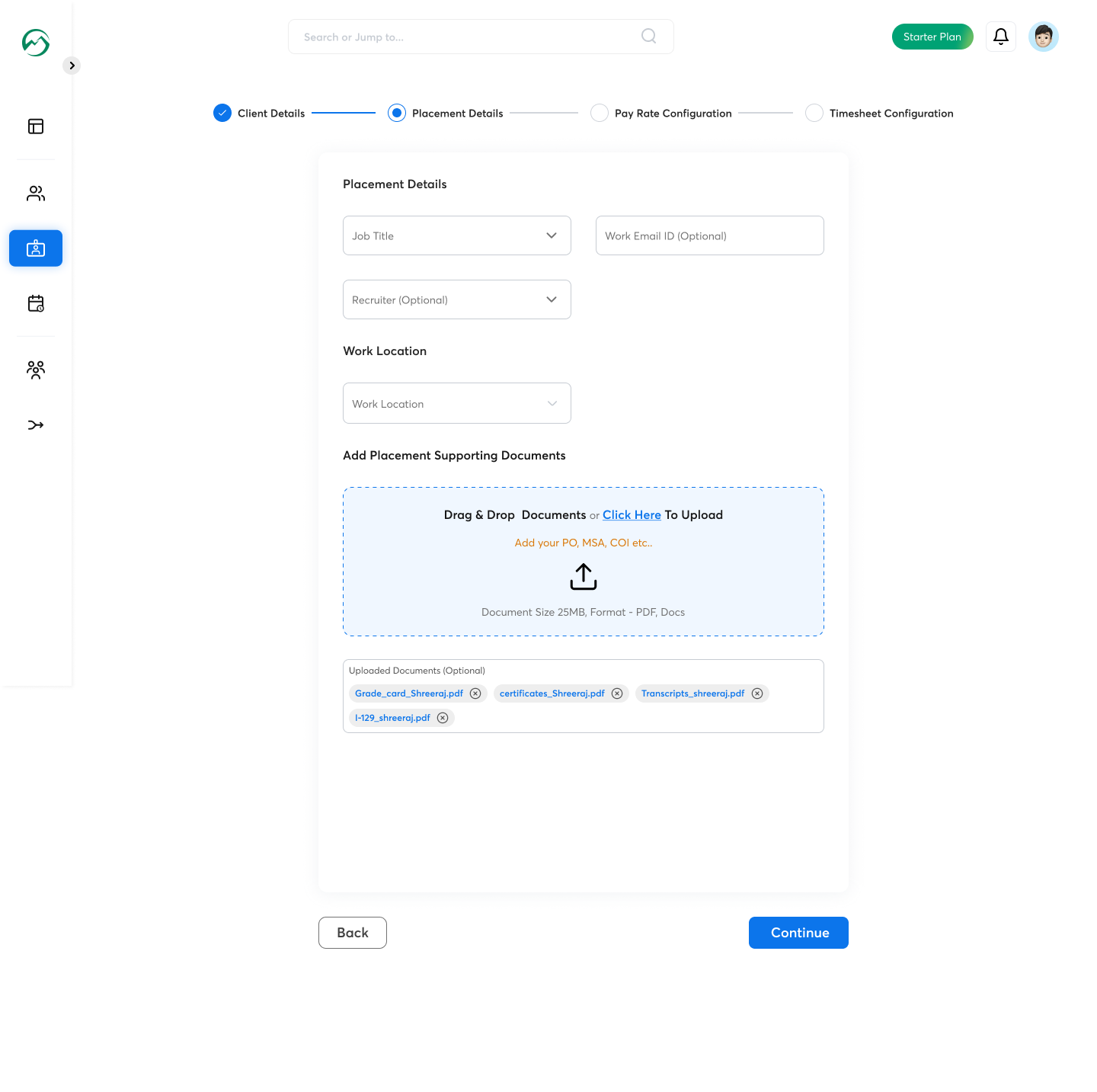1097x1092 pixels.
Task: Open the Job Title dropdown
Action: (x=457, y=235)
